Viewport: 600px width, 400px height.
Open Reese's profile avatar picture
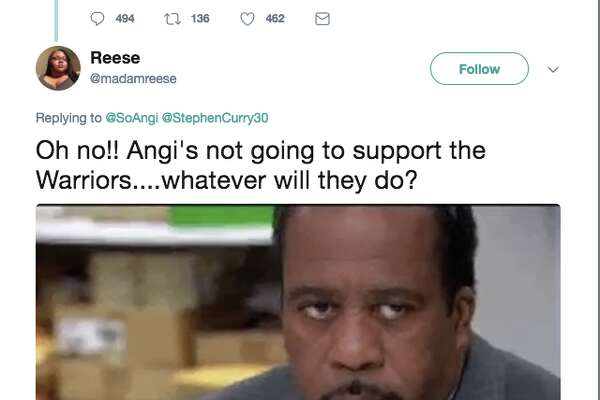click(x=58, y=68)
